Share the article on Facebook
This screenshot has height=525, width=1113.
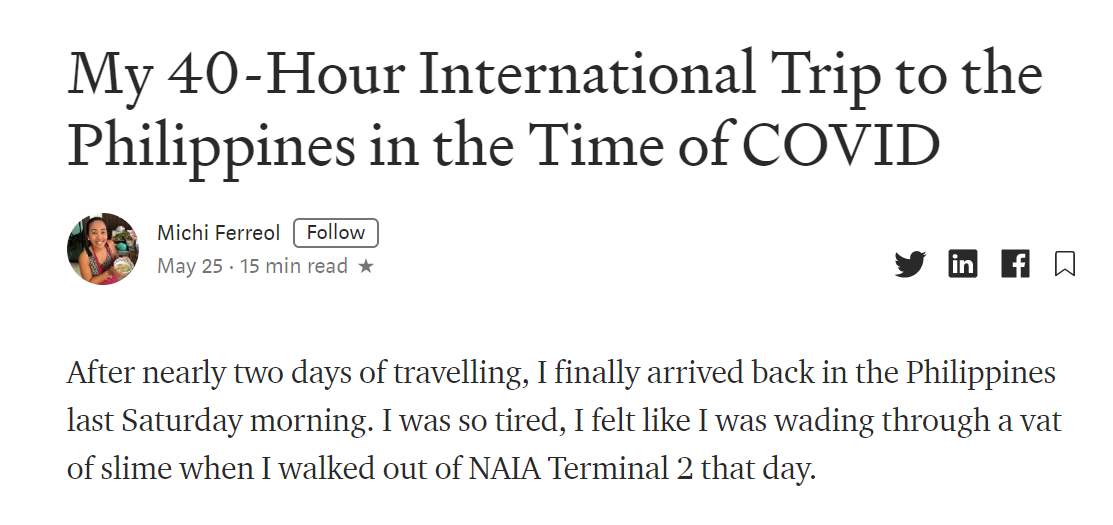click(x=1015, y=264)
